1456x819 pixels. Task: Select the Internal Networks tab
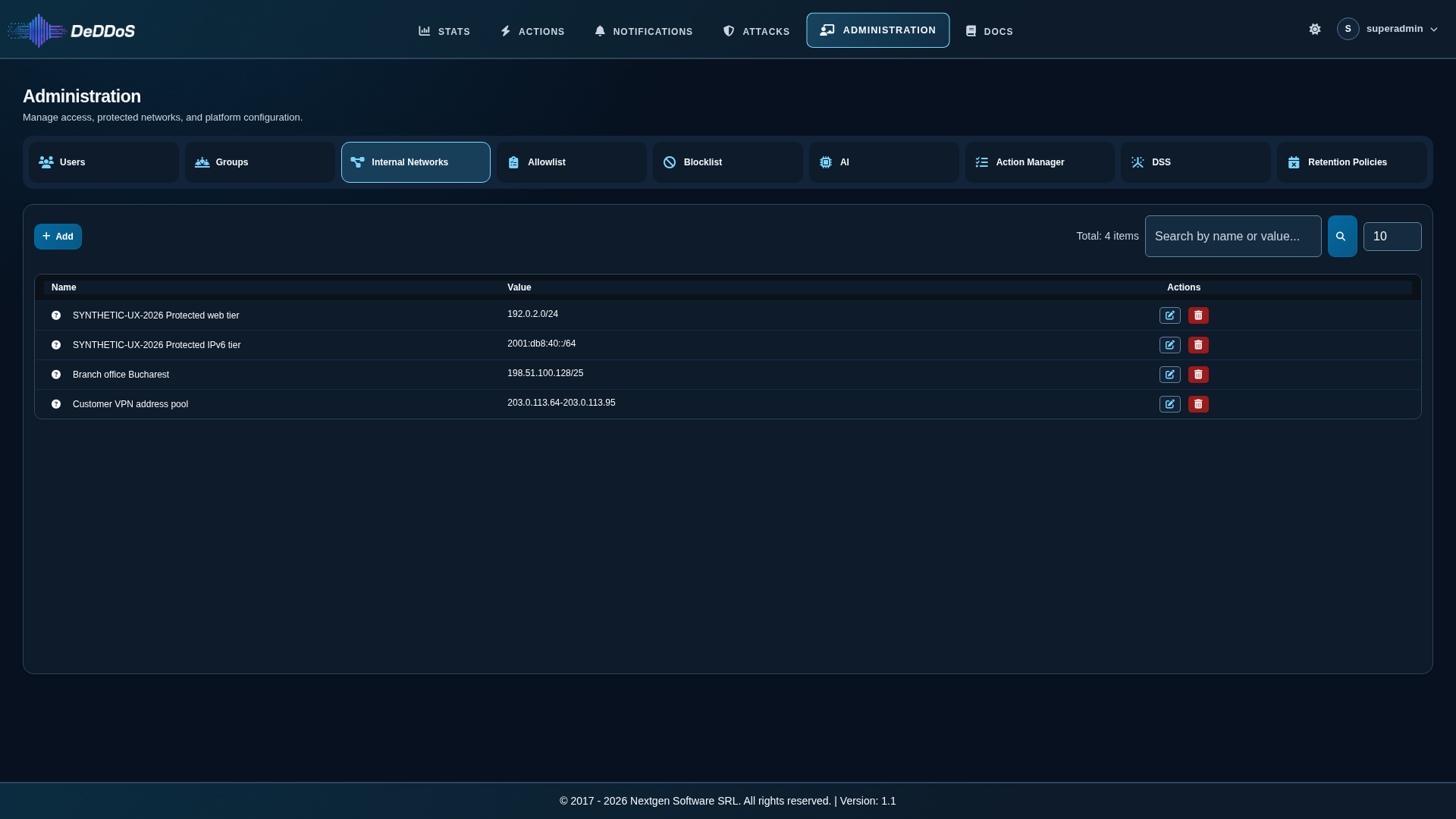click(416, 162)
